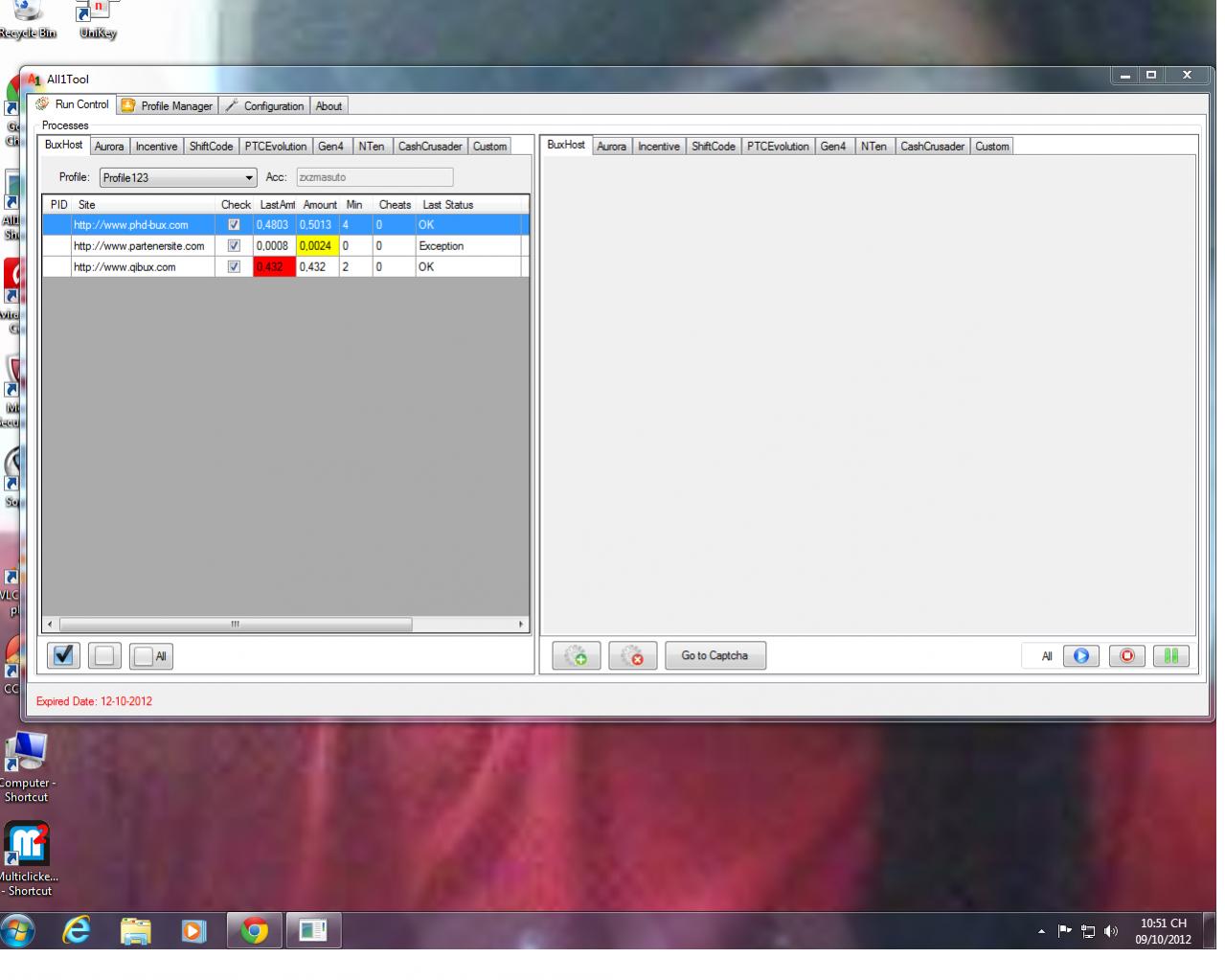Click the Go to Captcha button

click(x=715, y=655)
